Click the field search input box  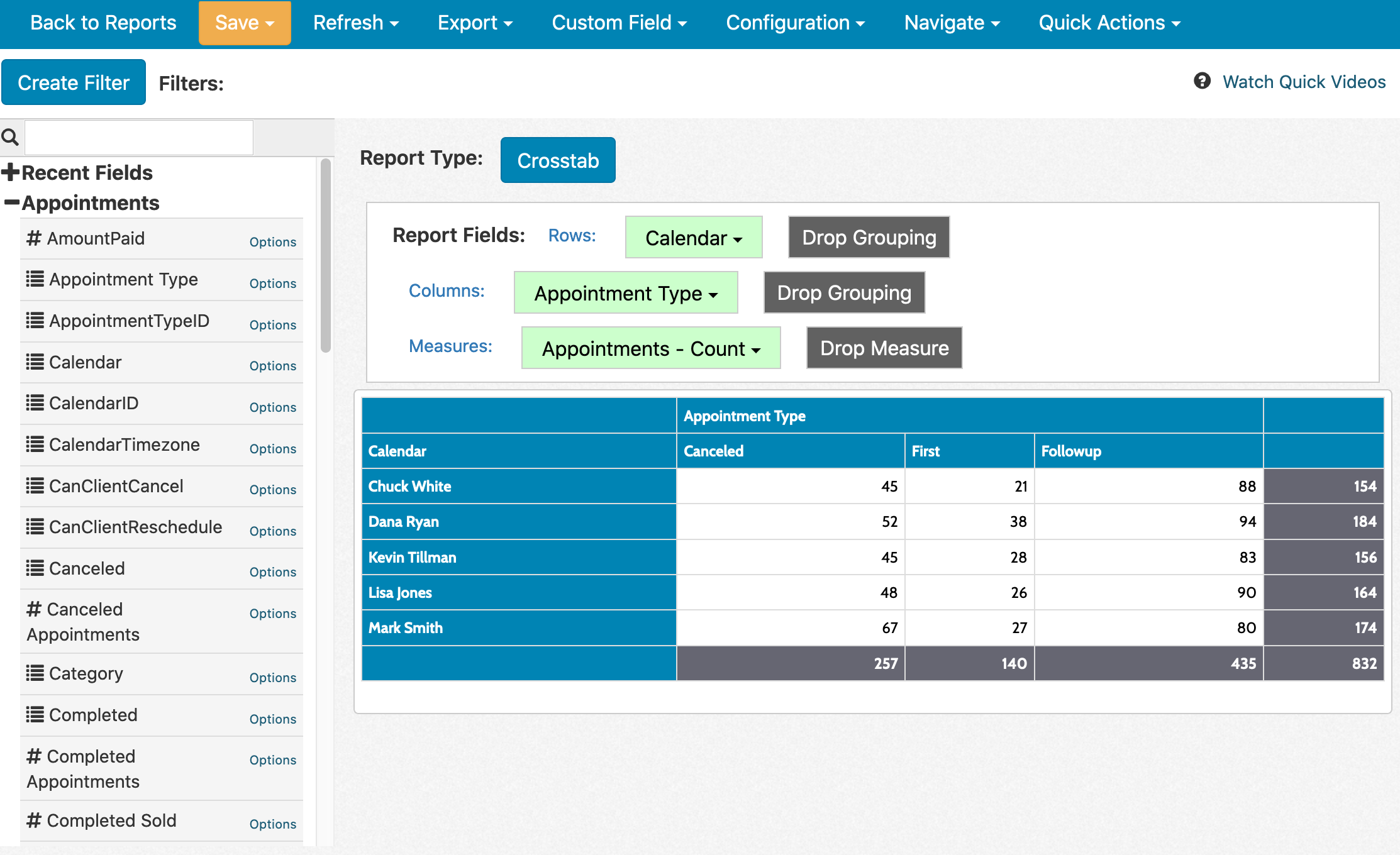(x=139, y=137)
